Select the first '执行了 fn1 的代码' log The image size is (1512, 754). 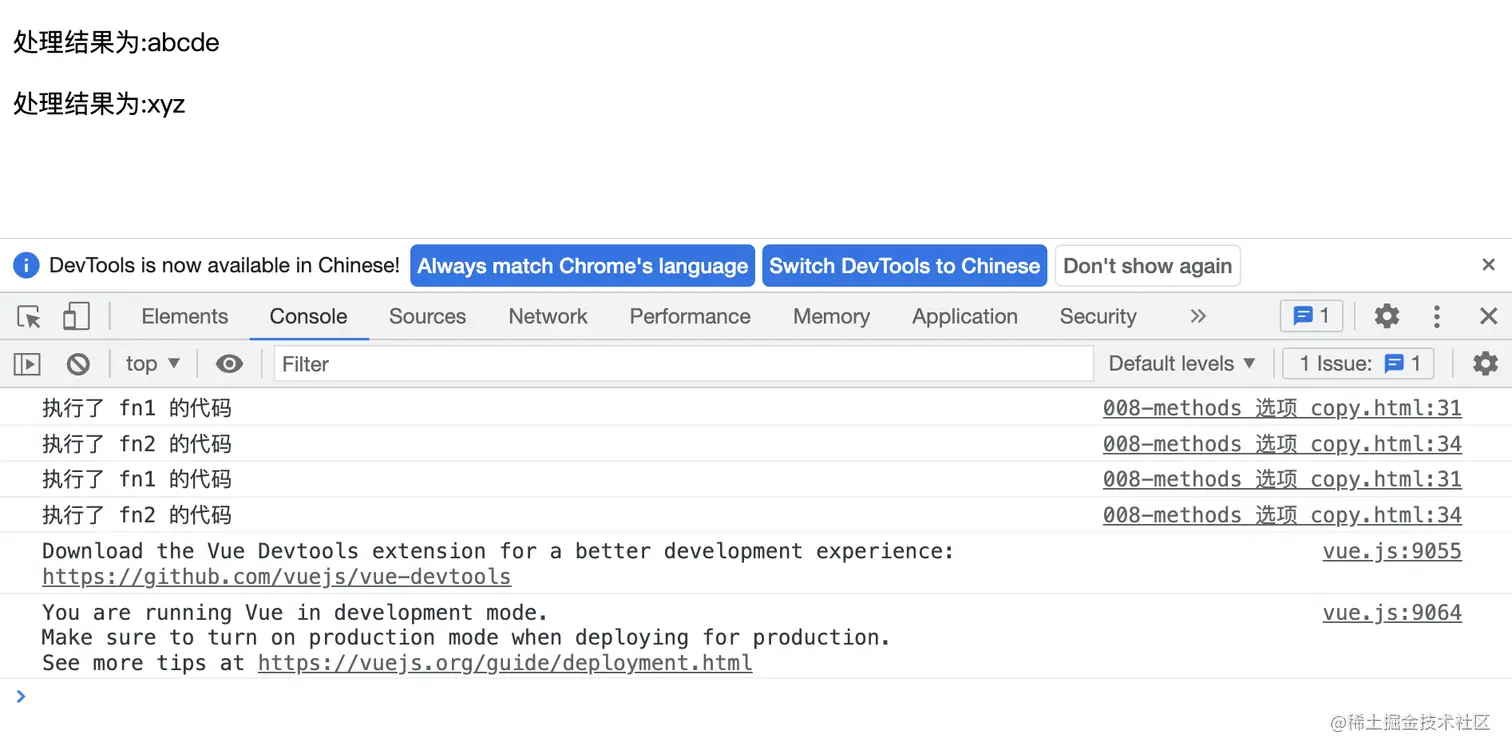[137, 408]
